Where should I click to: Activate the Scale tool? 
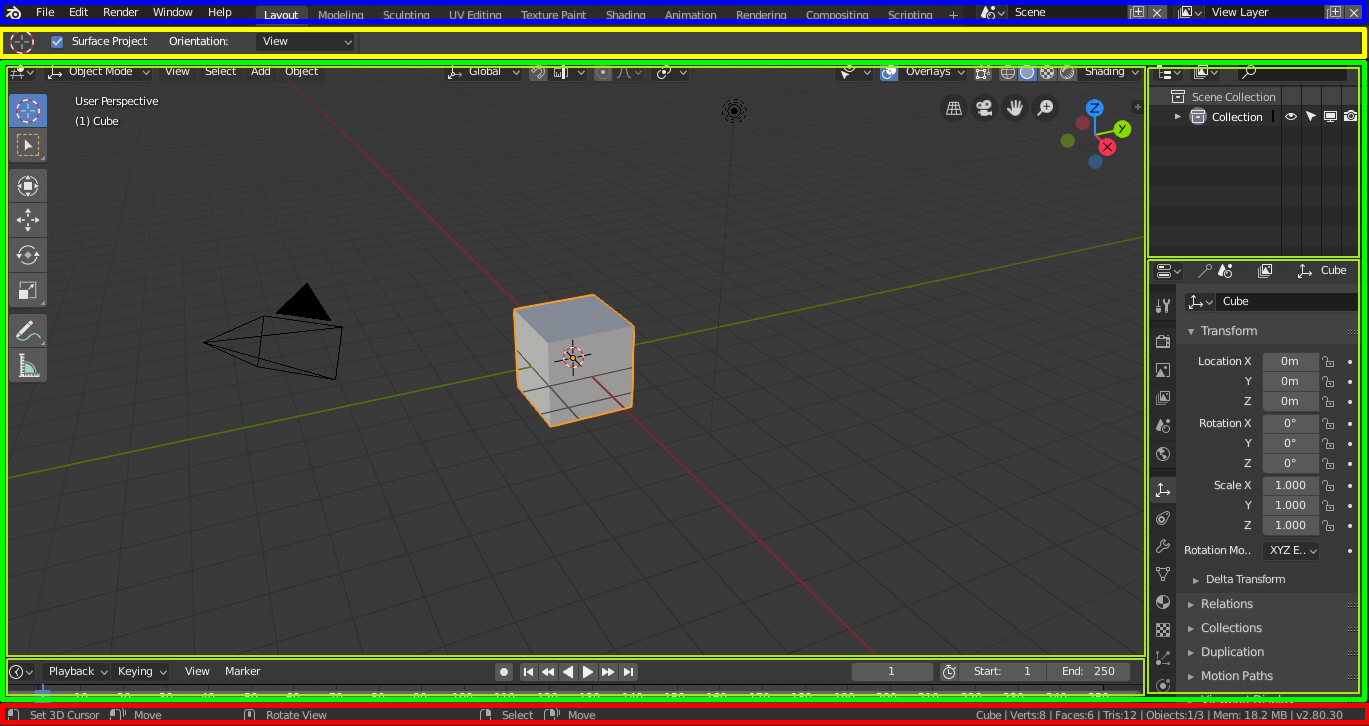(28, 290)
